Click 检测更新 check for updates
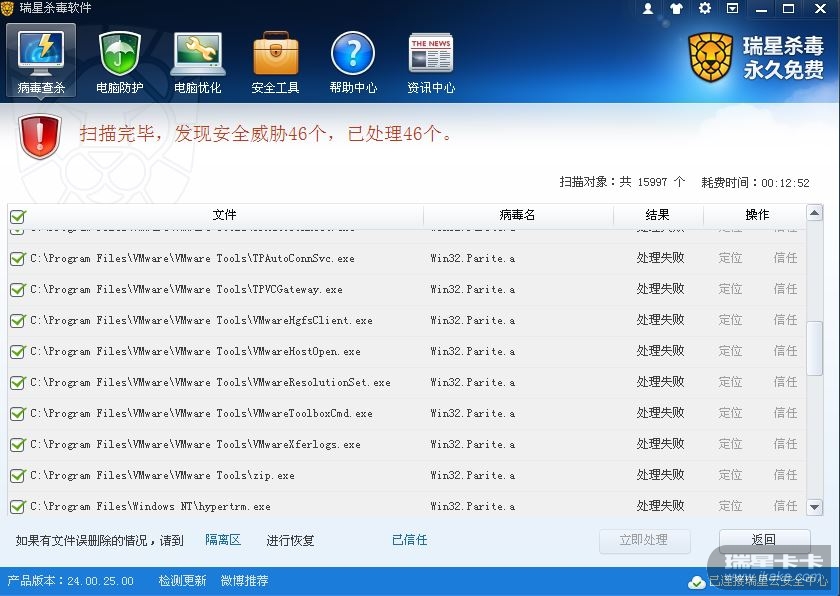840x596 pixels. (x=182, y=581)
